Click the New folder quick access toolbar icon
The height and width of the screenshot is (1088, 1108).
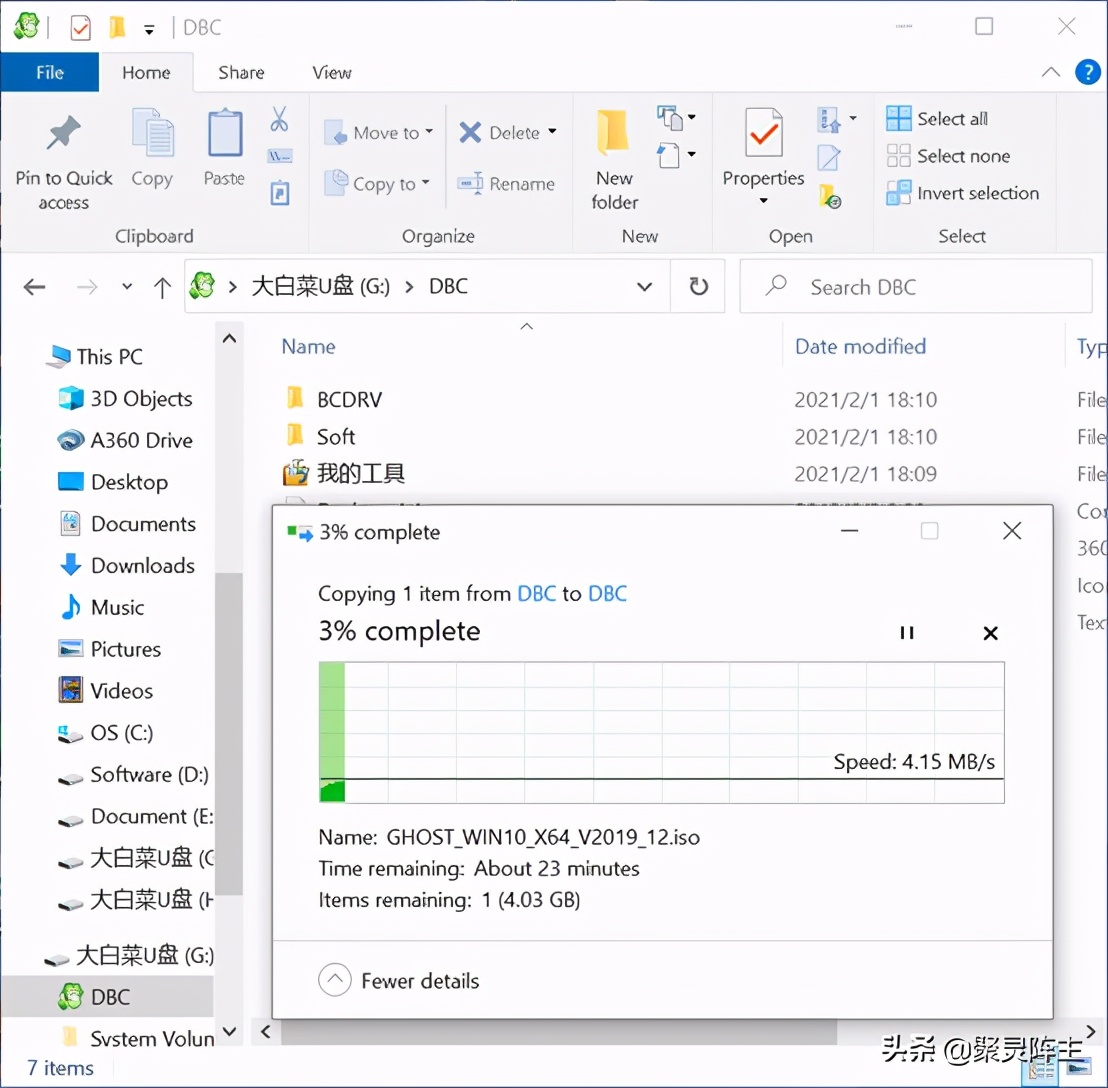click(117, 28)
